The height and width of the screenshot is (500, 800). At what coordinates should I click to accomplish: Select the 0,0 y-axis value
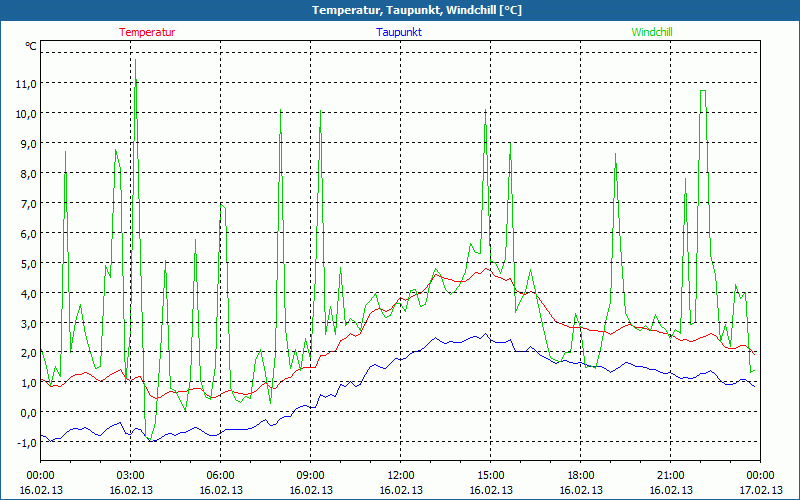29,413
